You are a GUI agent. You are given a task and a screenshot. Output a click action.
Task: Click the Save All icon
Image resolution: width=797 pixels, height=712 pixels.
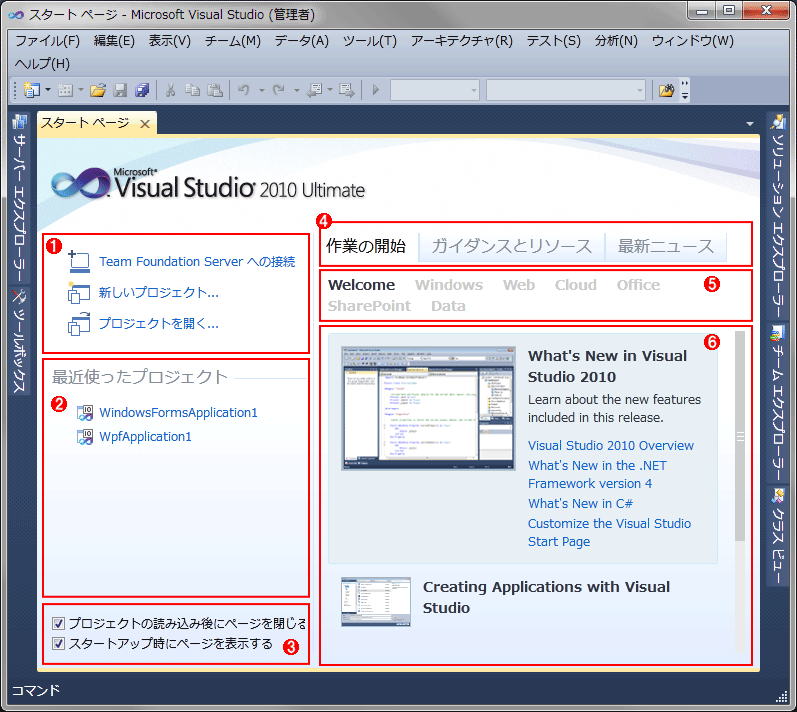[142, 90]
